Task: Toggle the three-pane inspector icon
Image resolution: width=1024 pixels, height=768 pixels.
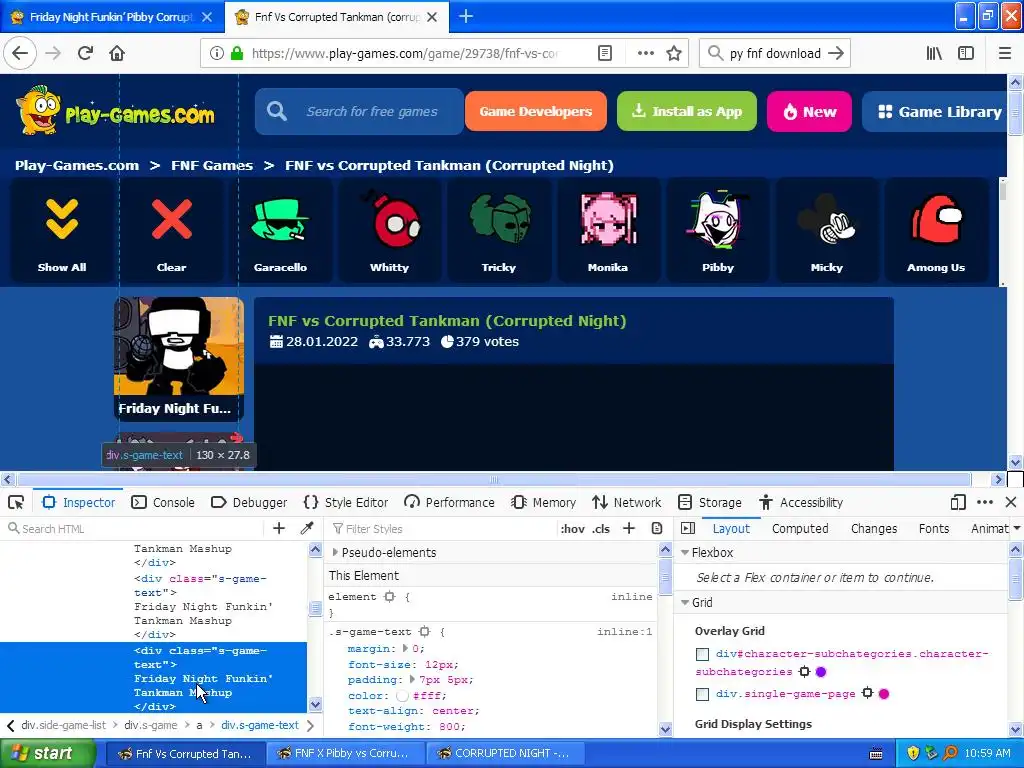Action: coord(688,528)
